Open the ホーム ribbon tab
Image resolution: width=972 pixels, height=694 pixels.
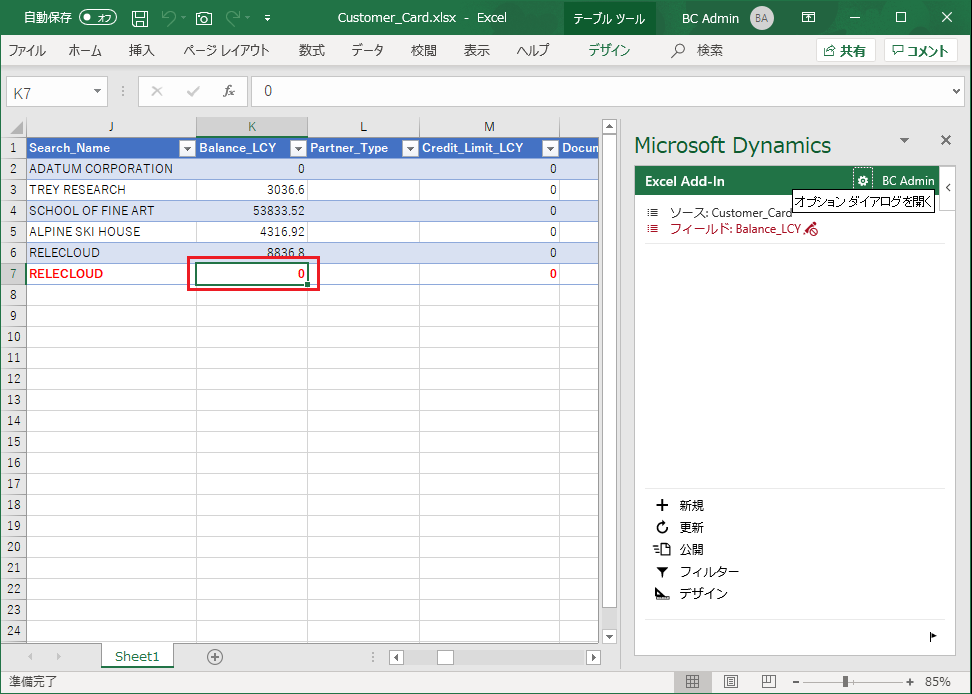tap(85, 50)
